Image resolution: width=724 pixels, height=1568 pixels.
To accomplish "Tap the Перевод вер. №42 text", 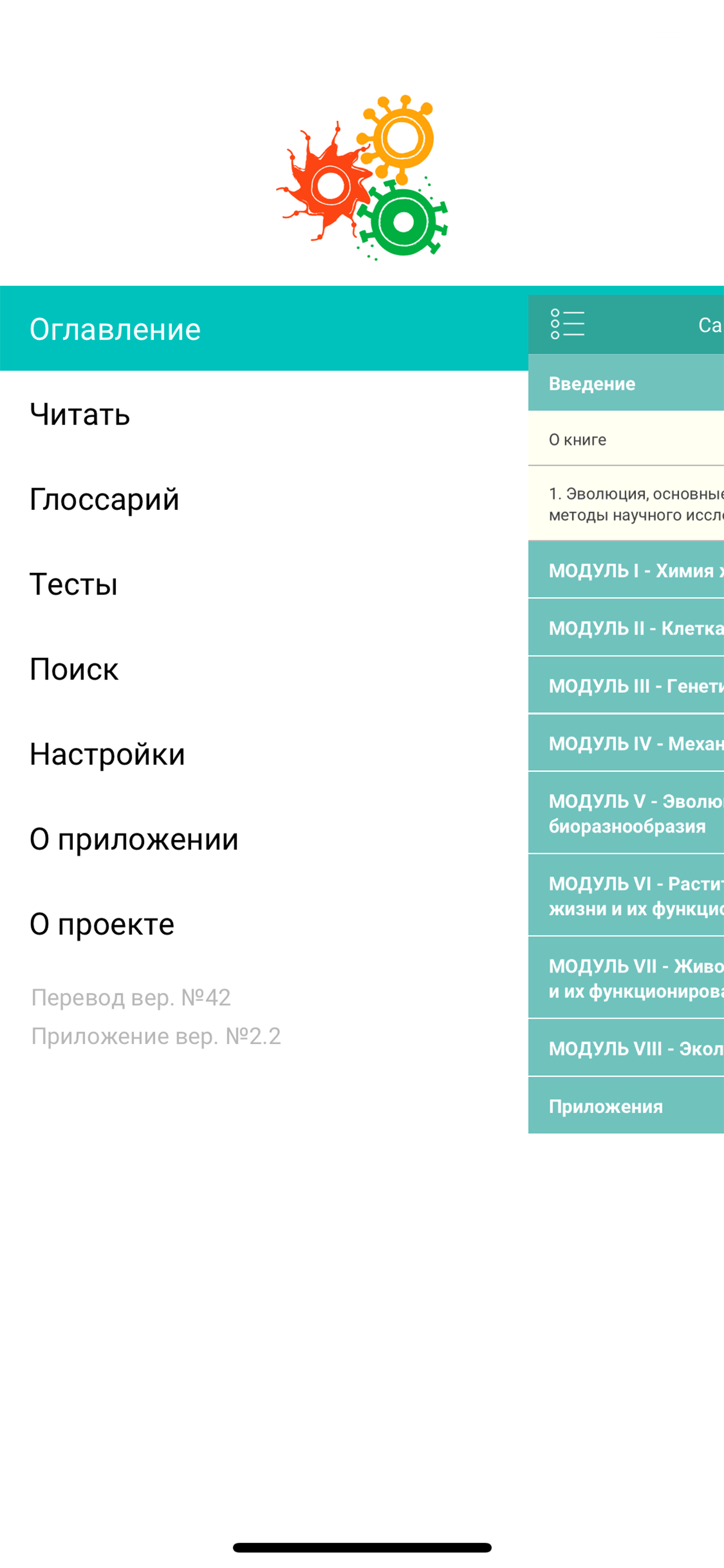I will (x=131, y=998).
